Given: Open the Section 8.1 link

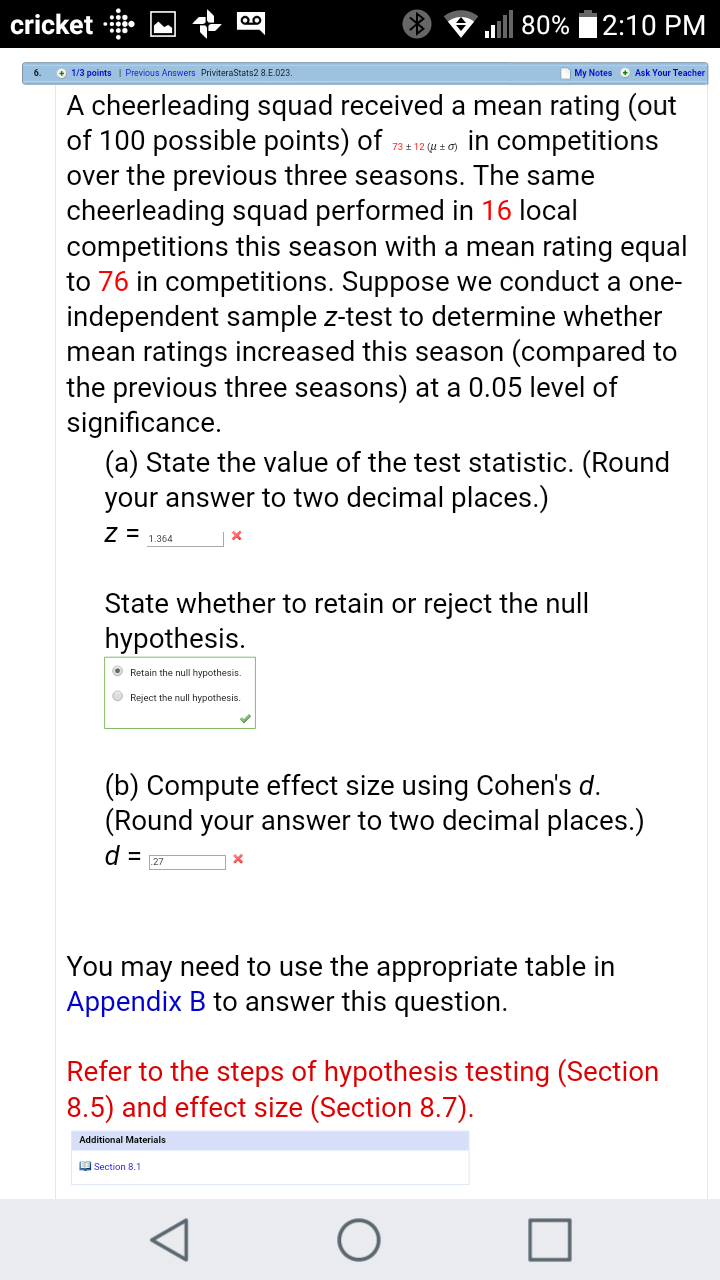Looking at the screenshot, I should pos(117,1167).
